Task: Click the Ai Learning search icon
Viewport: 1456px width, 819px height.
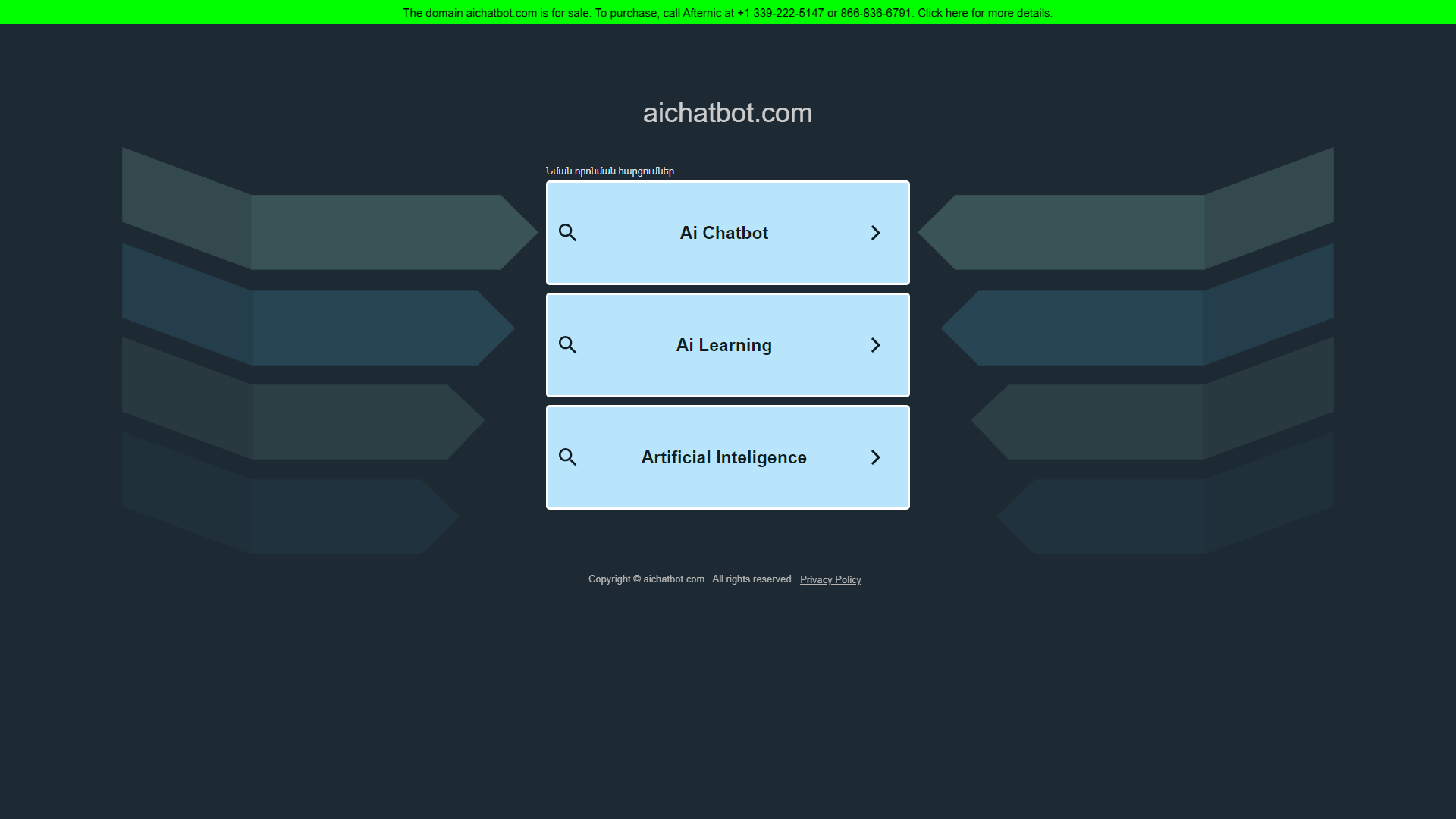Action: [567, 344]
